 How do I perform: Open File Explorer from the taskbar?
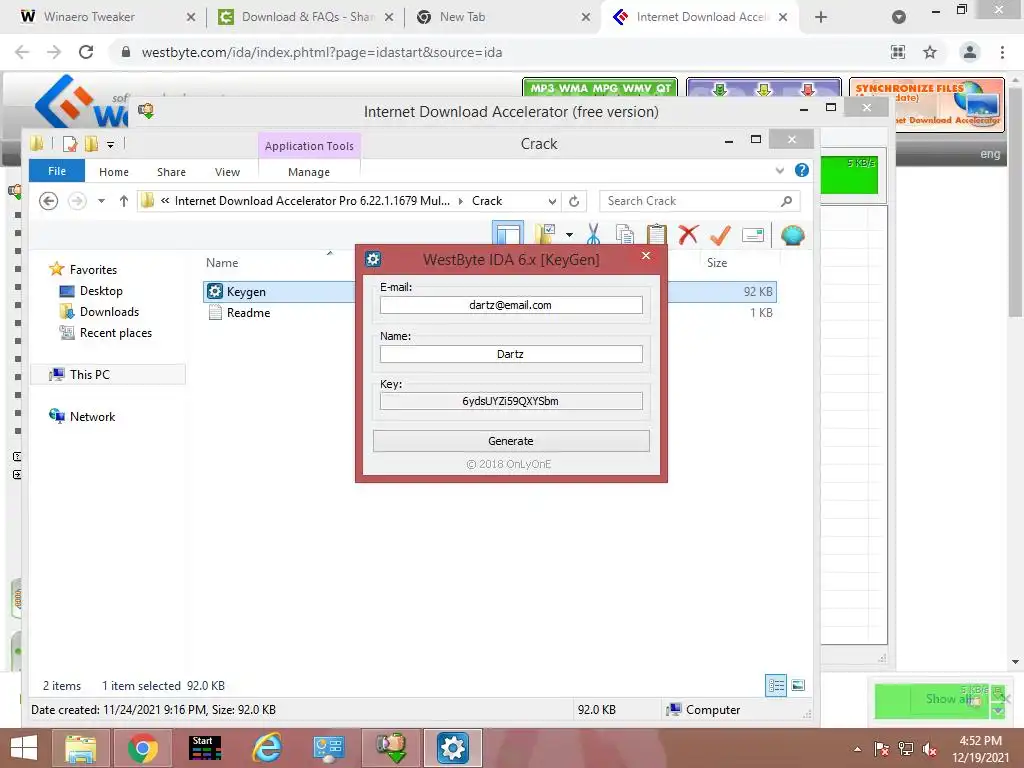click(80, 748)
